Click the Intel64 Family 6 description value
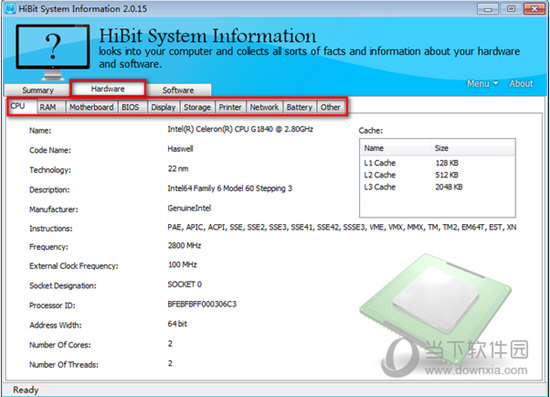This screenshot has height=397, width=550. [x=230, y=188]
